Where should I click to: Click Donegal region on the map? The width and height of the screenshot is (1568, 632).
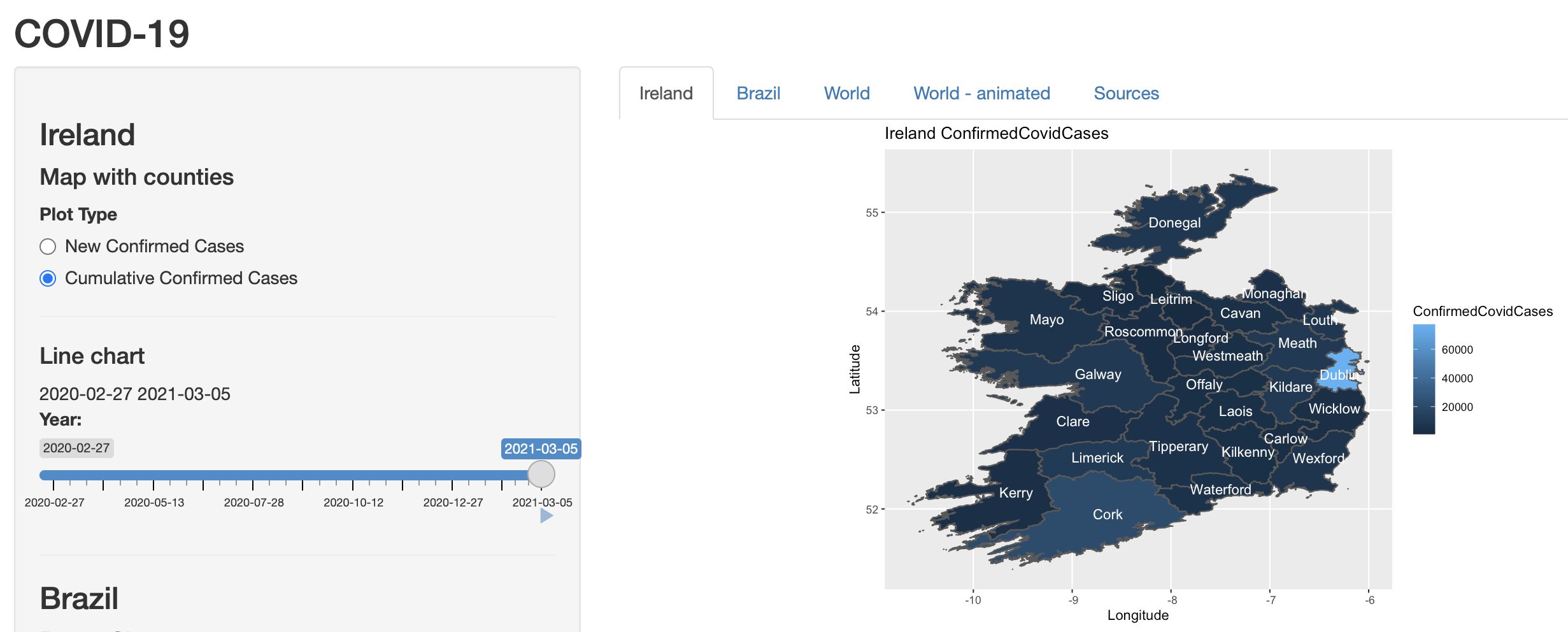coord(1175,223)
